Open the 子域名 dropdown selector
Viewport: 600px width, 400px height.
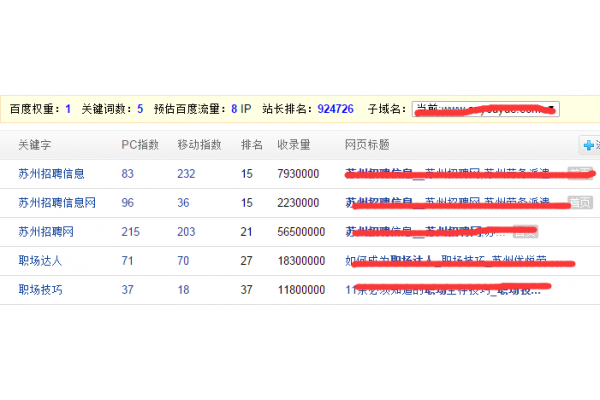486,109
